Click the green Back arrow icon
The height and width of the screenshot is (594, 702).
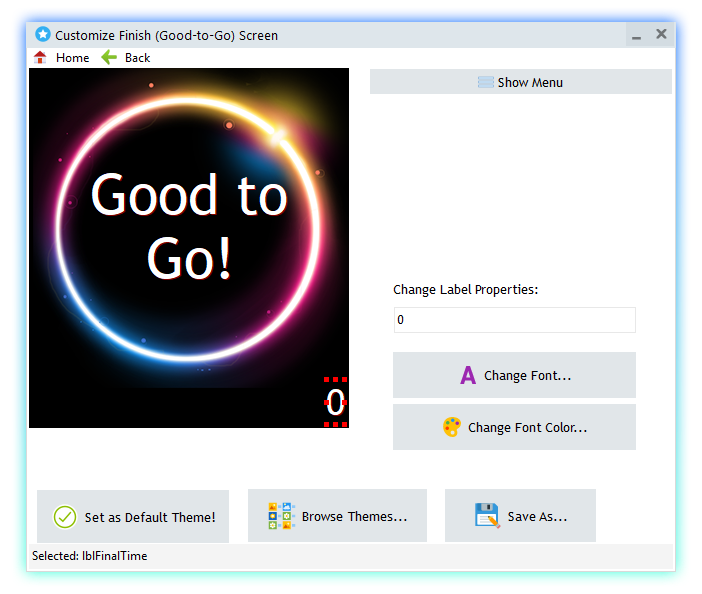[x=109, y=58]
